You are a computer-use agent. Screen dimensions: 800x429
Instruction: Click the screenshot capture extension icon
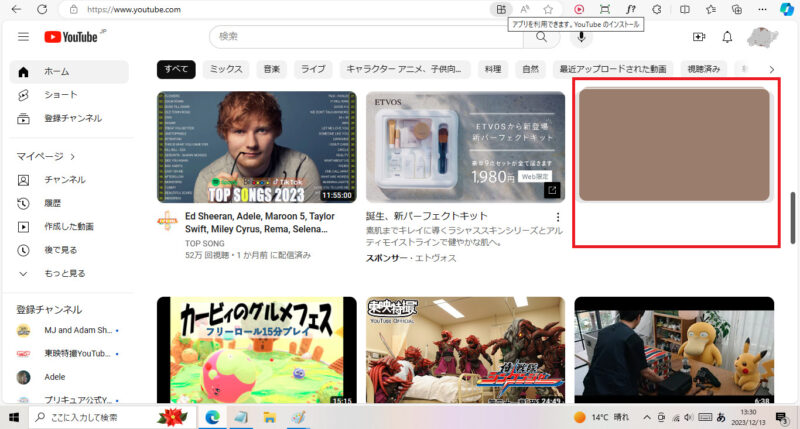click(605, 9)
